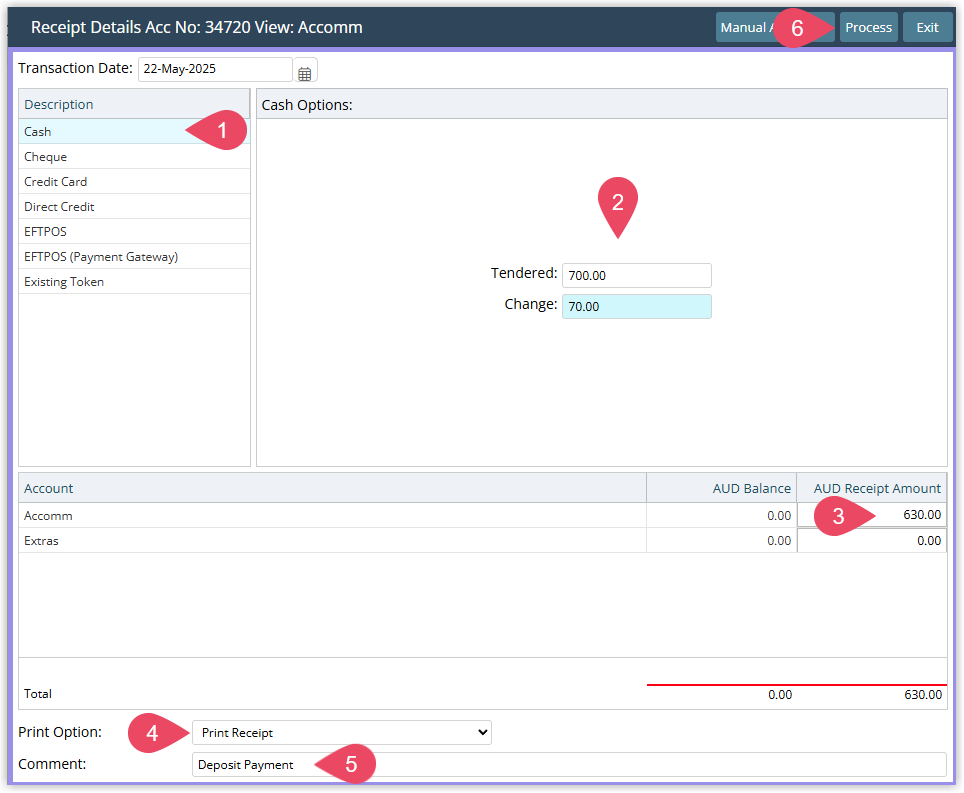Select the Cash payment type

click(134, 132)
